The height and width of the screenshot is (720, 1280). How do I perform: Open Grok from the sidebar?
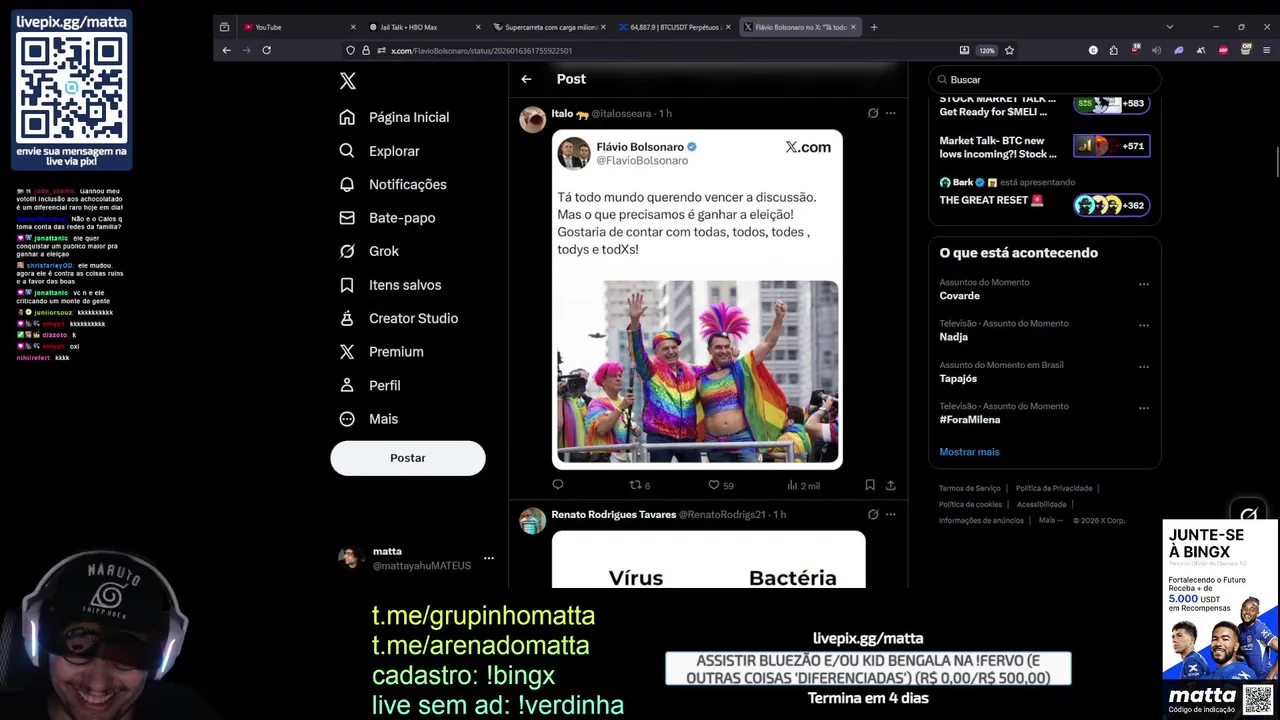tap(368, 251)
